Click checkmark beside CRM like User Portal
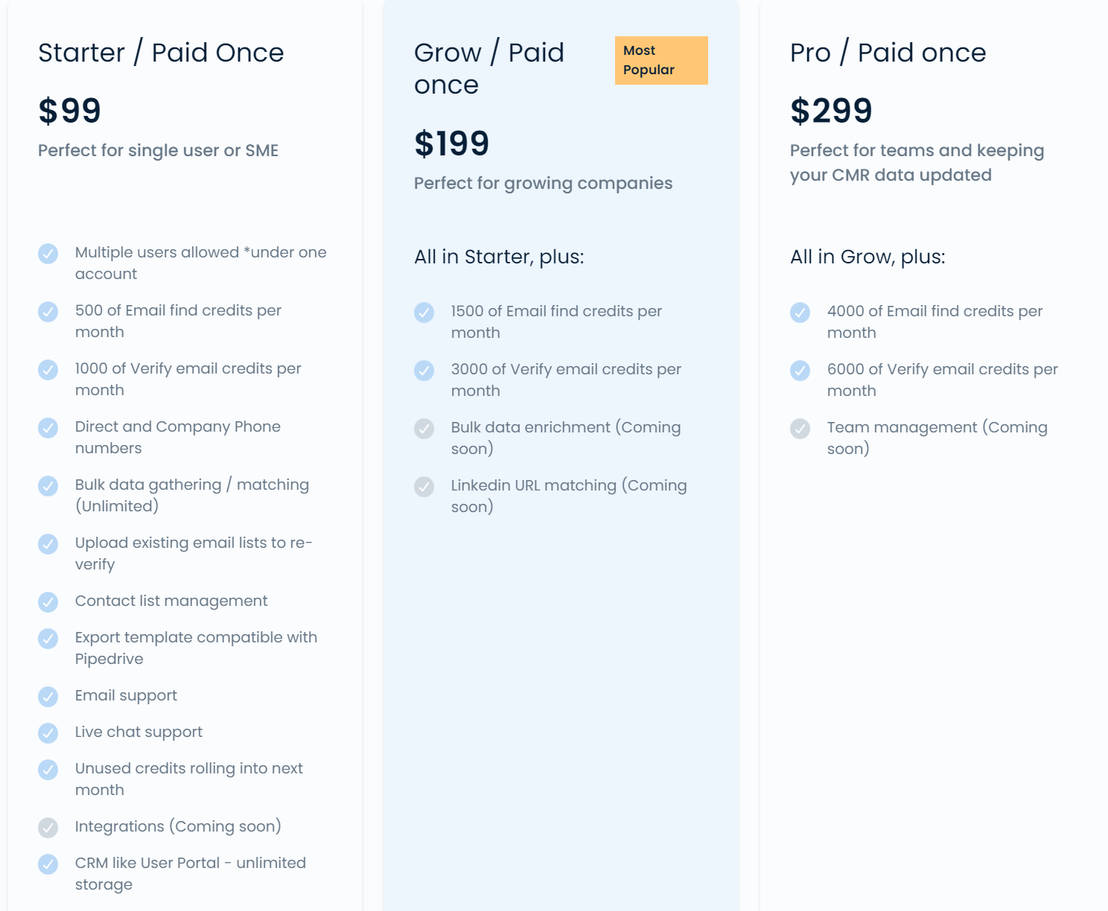 (48, 864)
